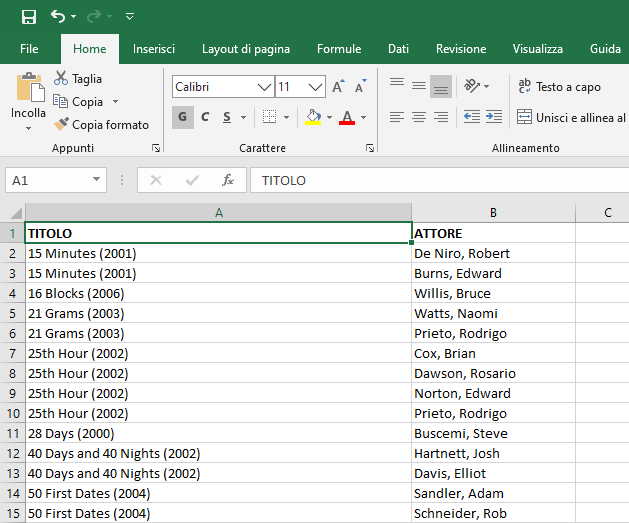Expand the font size dropdown
Image resolution: width=629 pixels, height=523 pixels.
(315, 87)
